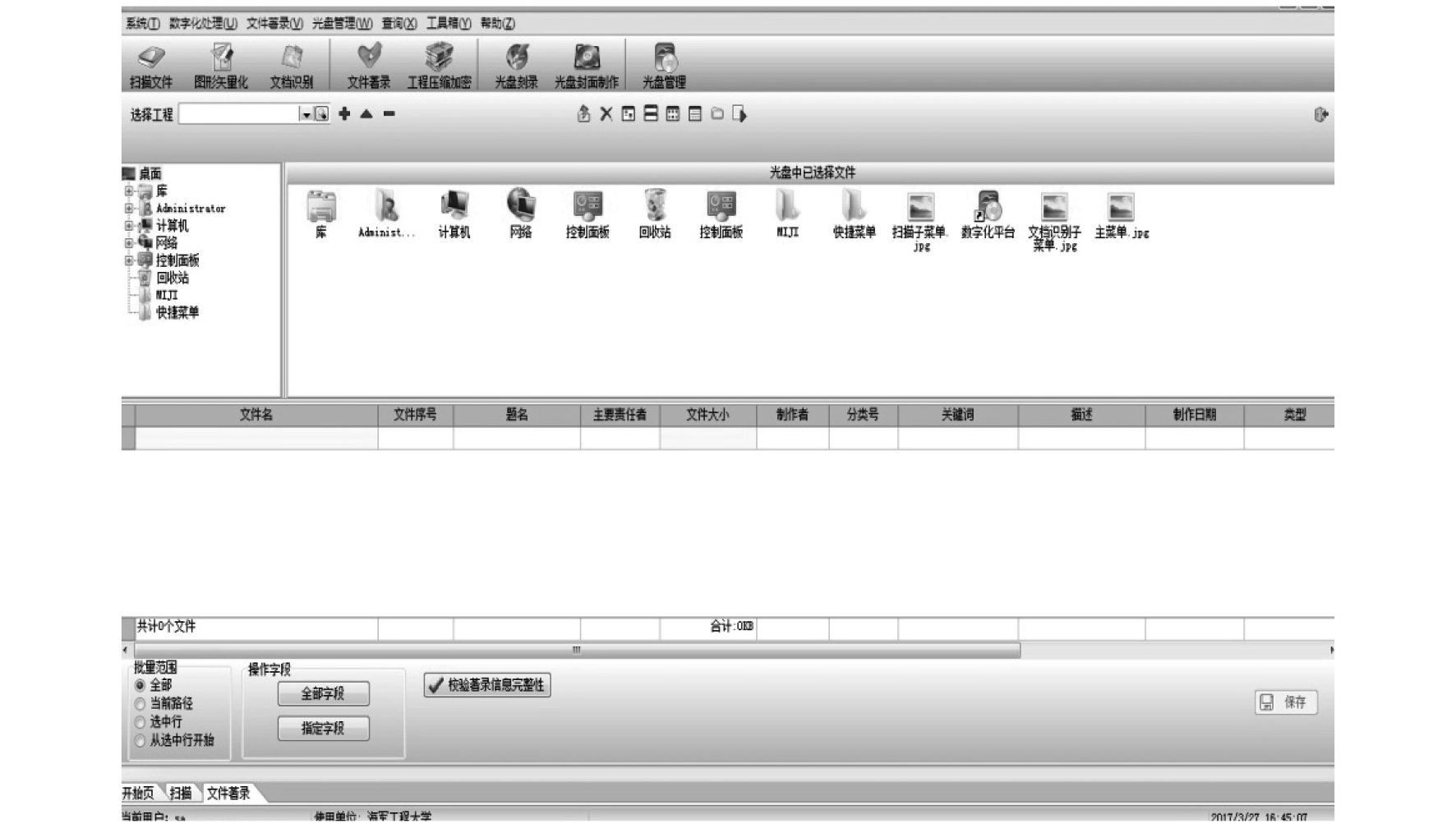Click the 全部字段 button

click(323, 694)
